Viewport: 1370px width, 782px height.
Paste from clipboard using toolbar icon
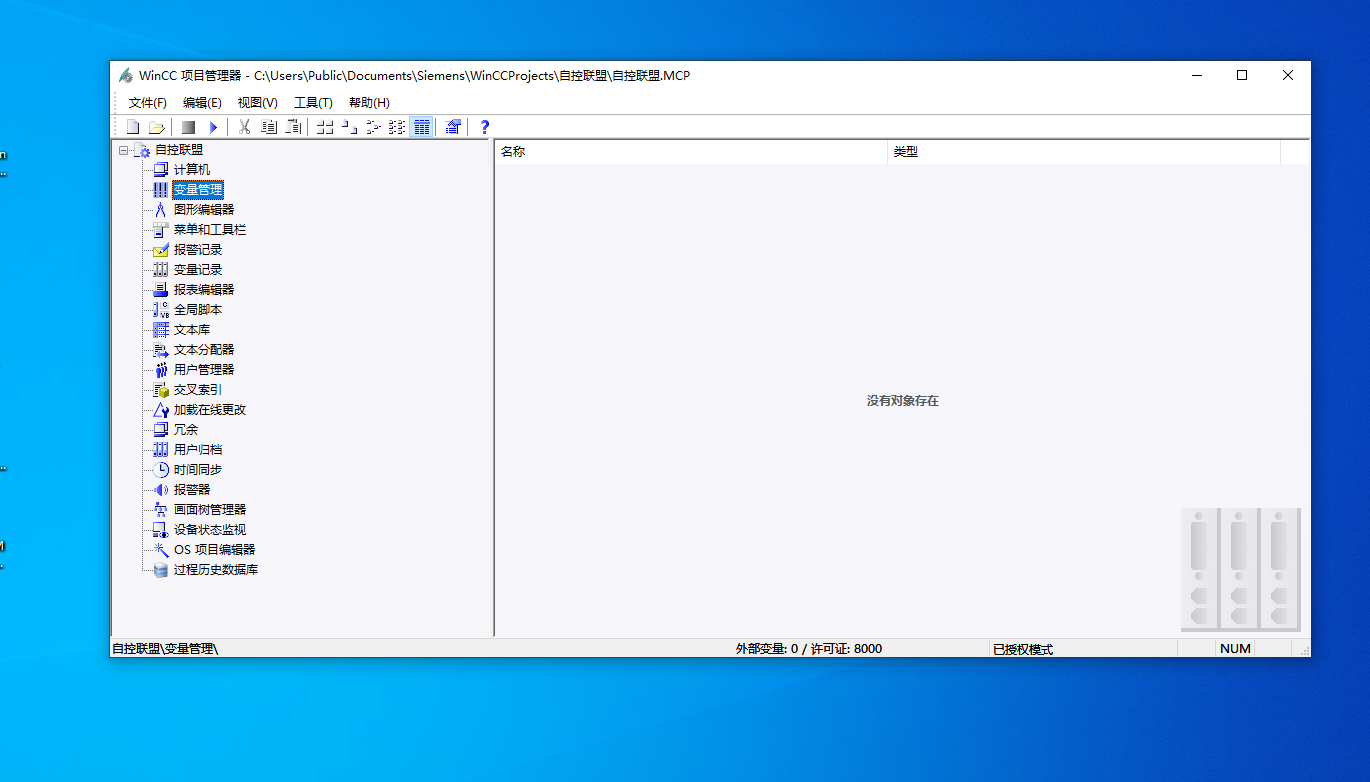click(293, 126)
